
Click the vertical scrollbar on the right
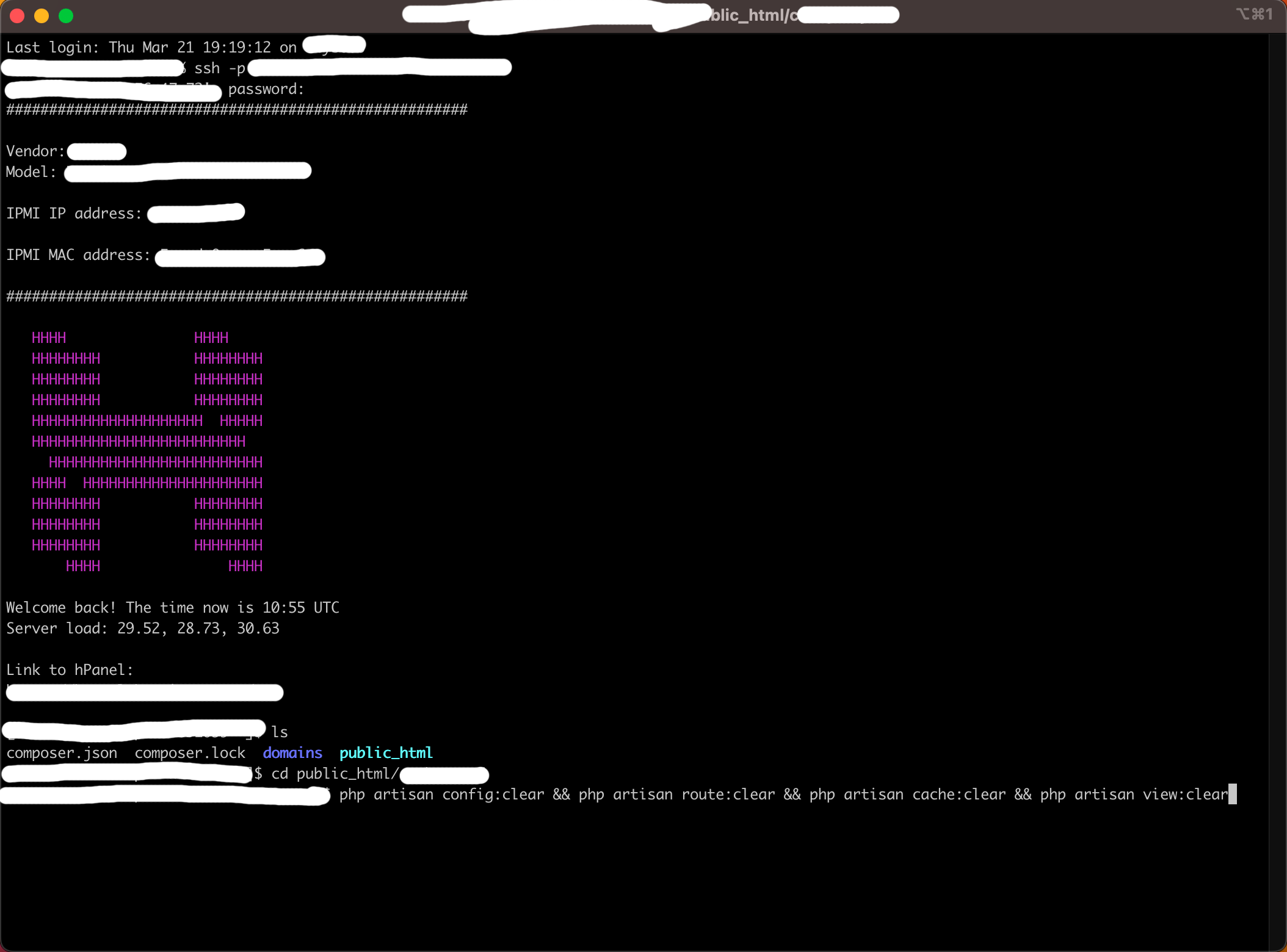pyautogui.click(x=1277, y=492)
